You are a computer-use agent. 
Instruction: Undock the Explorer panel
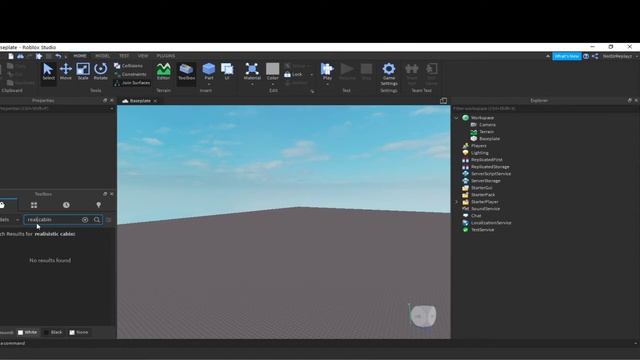point(629,100)
